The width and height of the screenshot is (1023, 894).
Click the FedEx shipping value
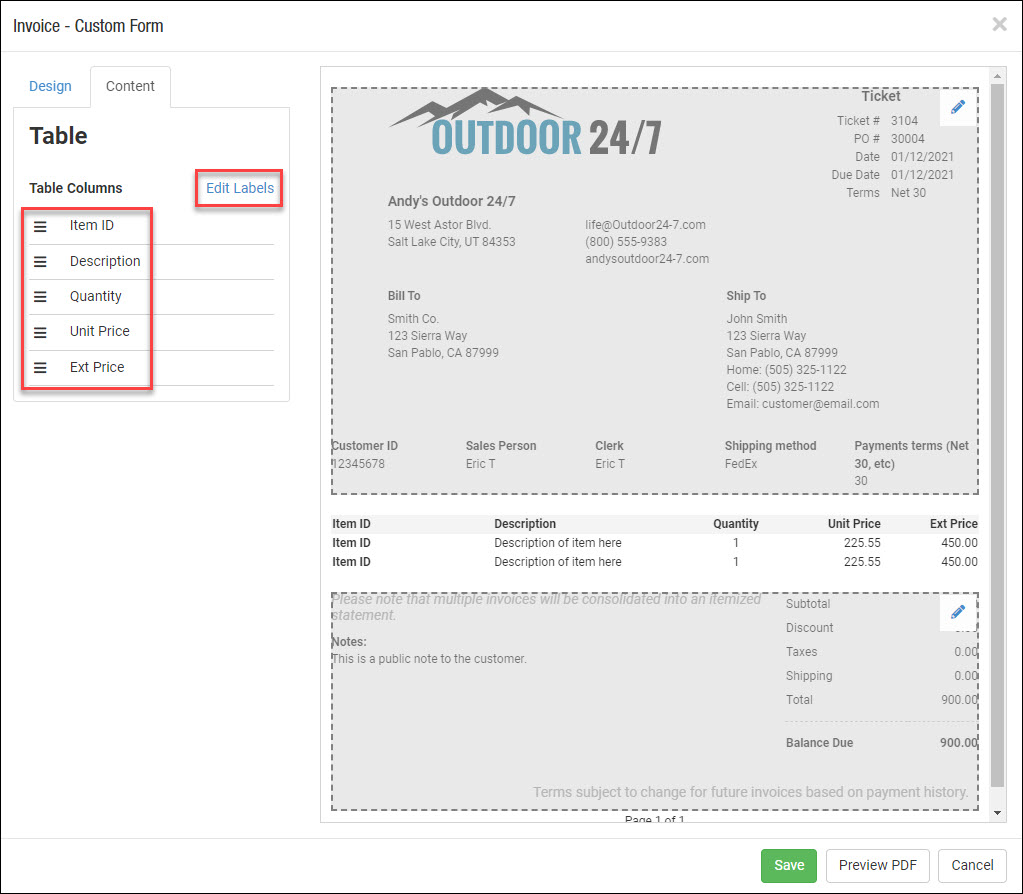point(741,464)
